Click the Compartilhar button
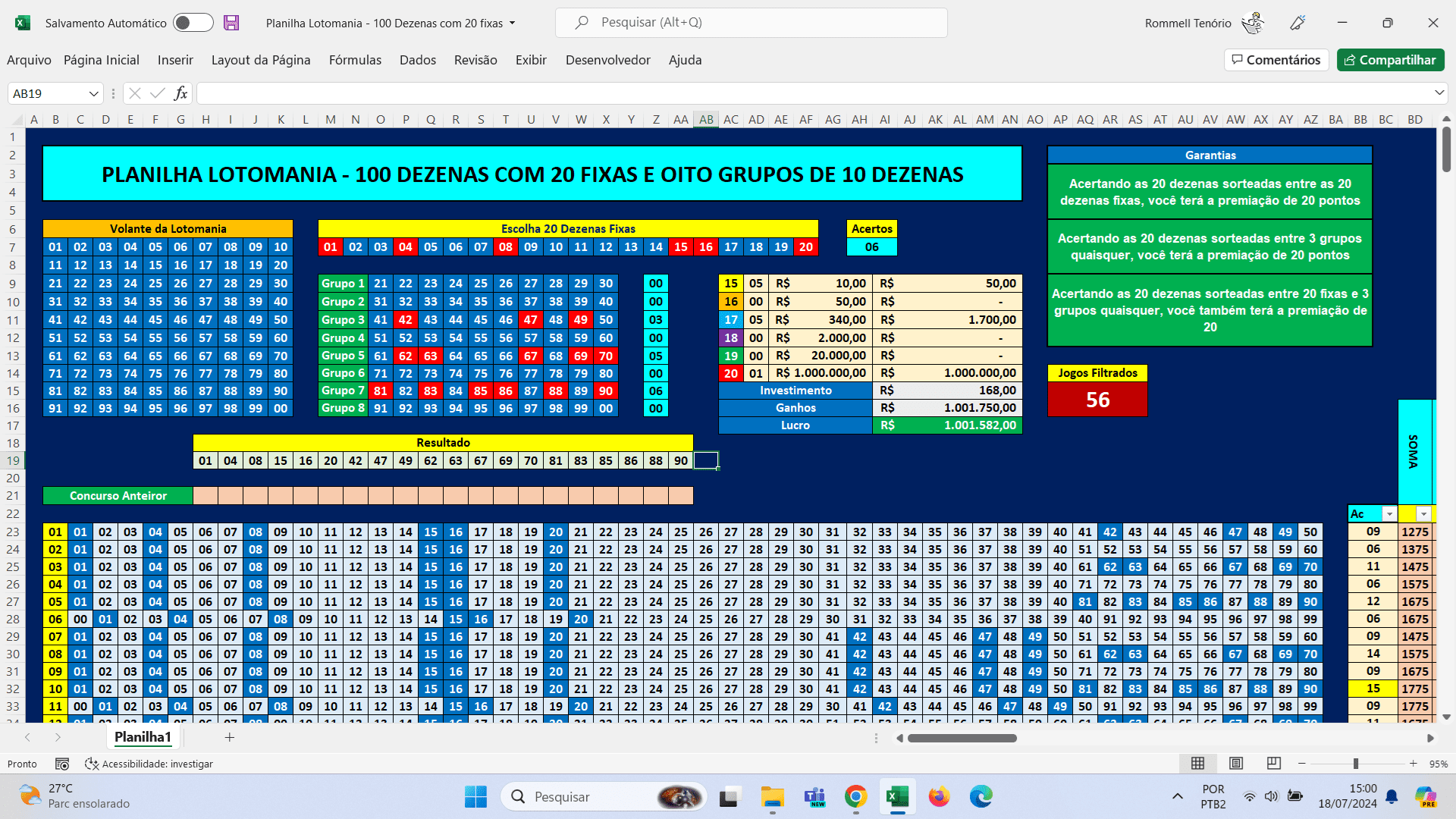Image resolution: width=1456 pixels, height=819 pixels. click(1391, 60)
